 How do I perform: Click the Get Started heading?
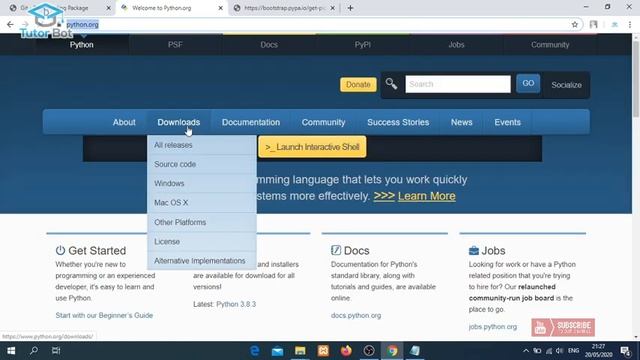coord(97,250)
